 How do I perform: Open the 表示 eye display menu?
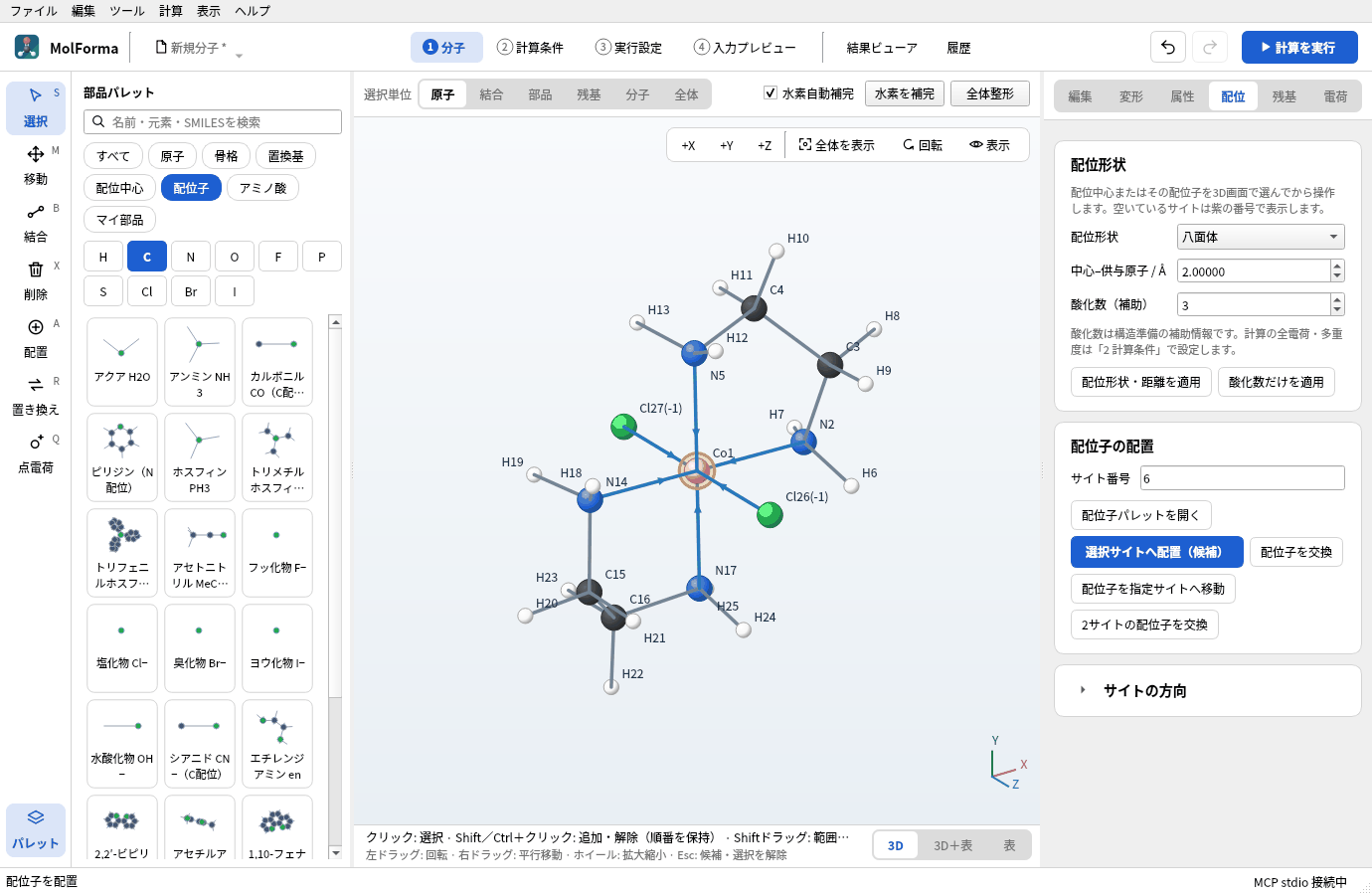989,145
